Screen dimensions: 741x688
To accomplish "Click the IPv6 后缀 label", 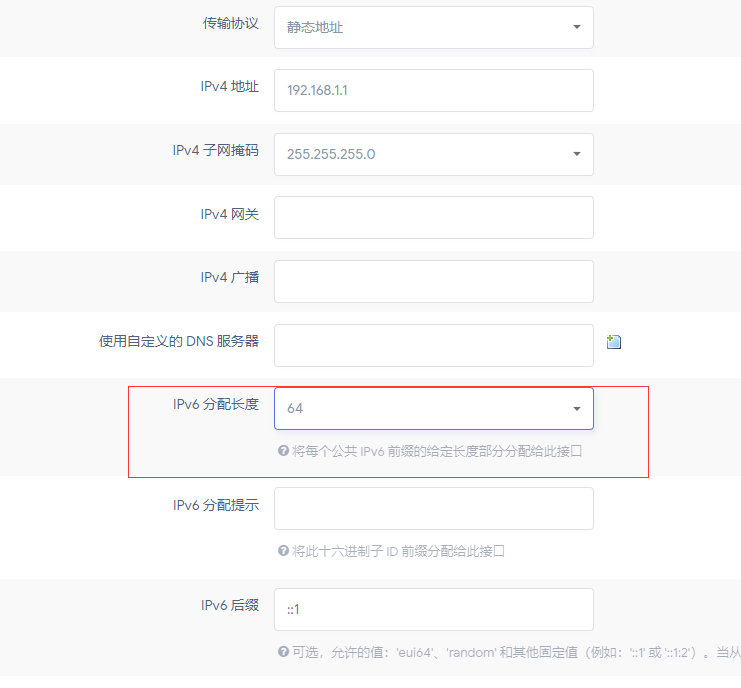I will pos(229,605).
